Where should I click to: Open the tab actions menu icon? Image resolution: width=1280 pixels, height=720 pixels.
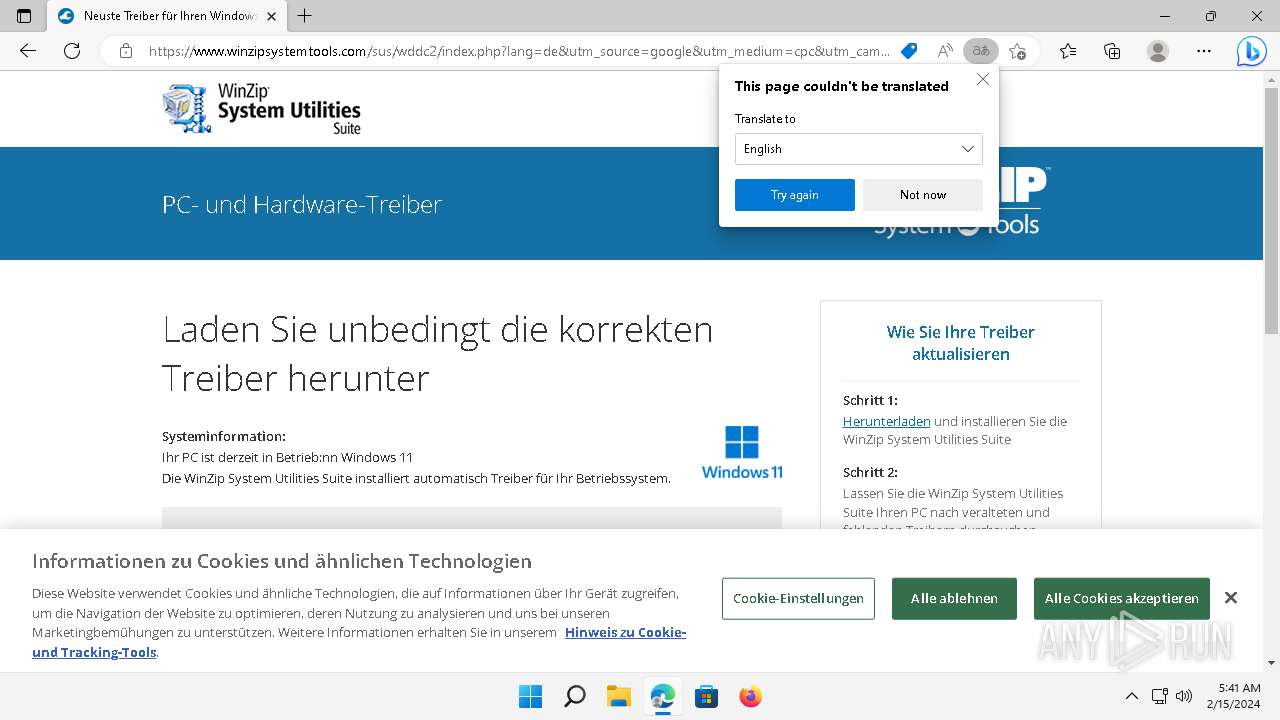tap(24, 16)
